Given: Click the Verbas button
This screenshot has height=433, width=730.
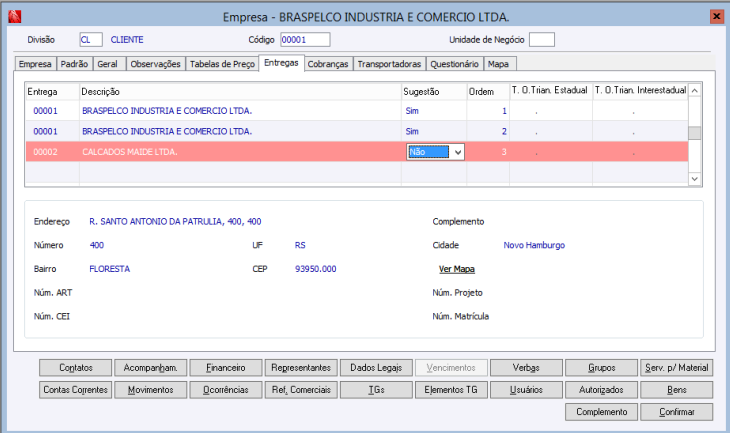Looking at the screenshot, I should pyautogui.click(x=526, y=368).
